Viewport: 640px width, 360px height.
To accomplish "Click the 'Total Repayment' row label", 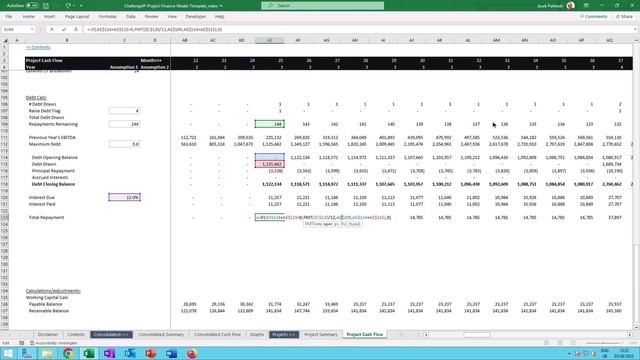I will click(46, 218).
